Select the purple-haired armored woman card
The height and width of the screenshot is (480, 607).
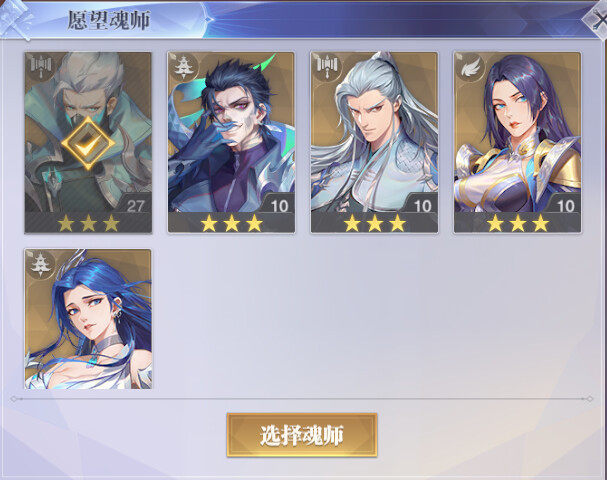point(518,142)
